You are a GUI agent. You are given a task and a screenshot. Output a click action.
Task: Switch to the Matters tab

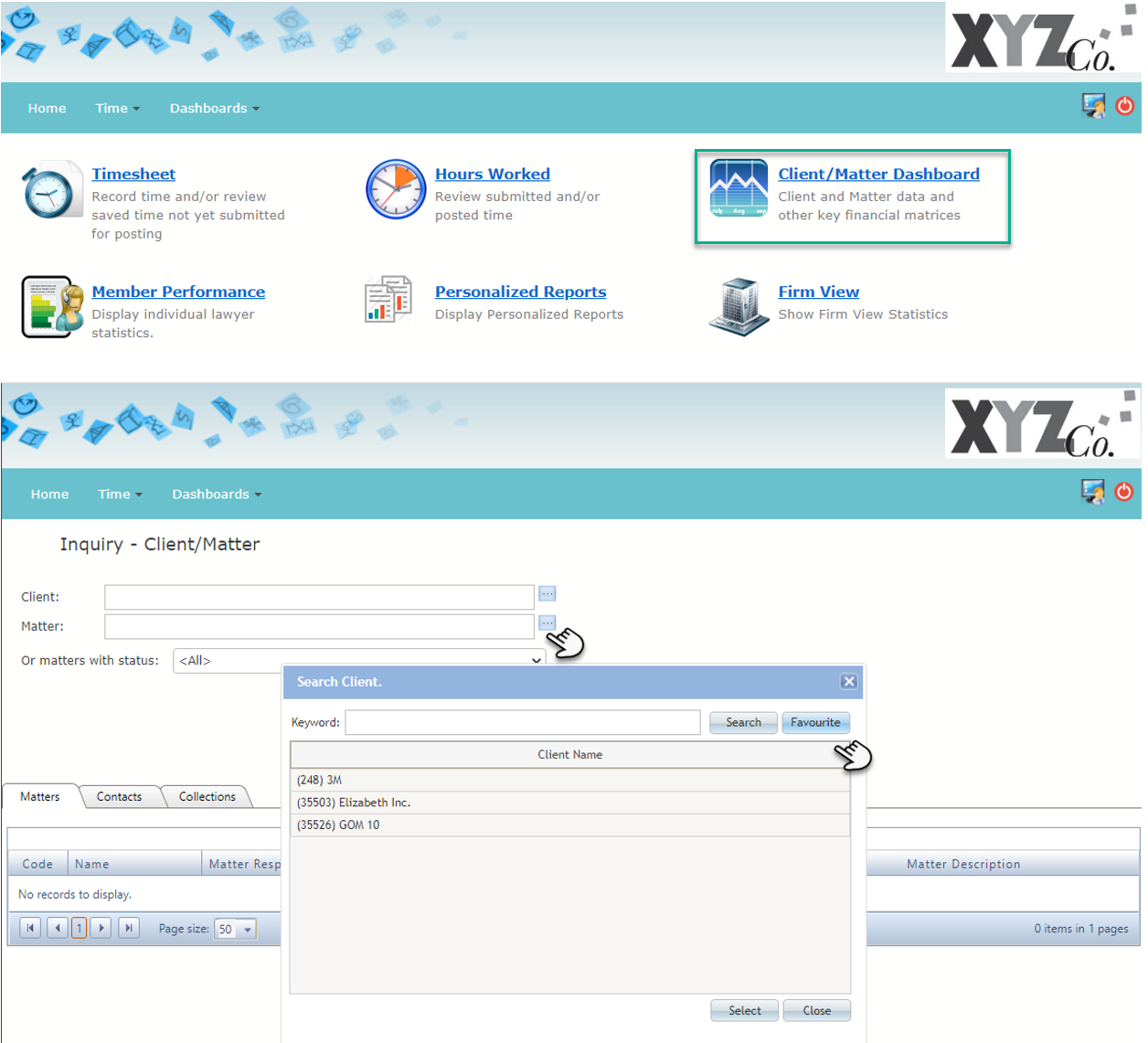(x=40, y=797)
